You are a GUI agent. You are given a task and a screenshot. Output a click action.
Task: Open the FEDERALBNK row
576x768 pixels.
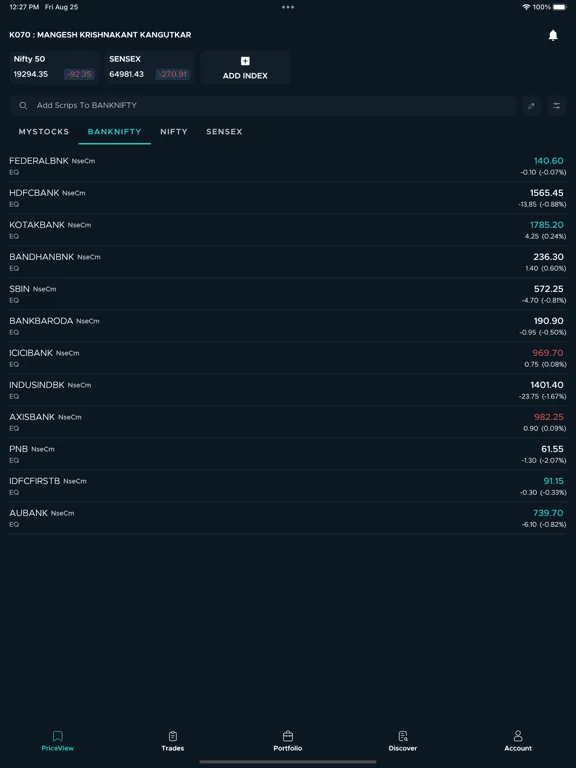pyautogui.click(x=288, y=166)
